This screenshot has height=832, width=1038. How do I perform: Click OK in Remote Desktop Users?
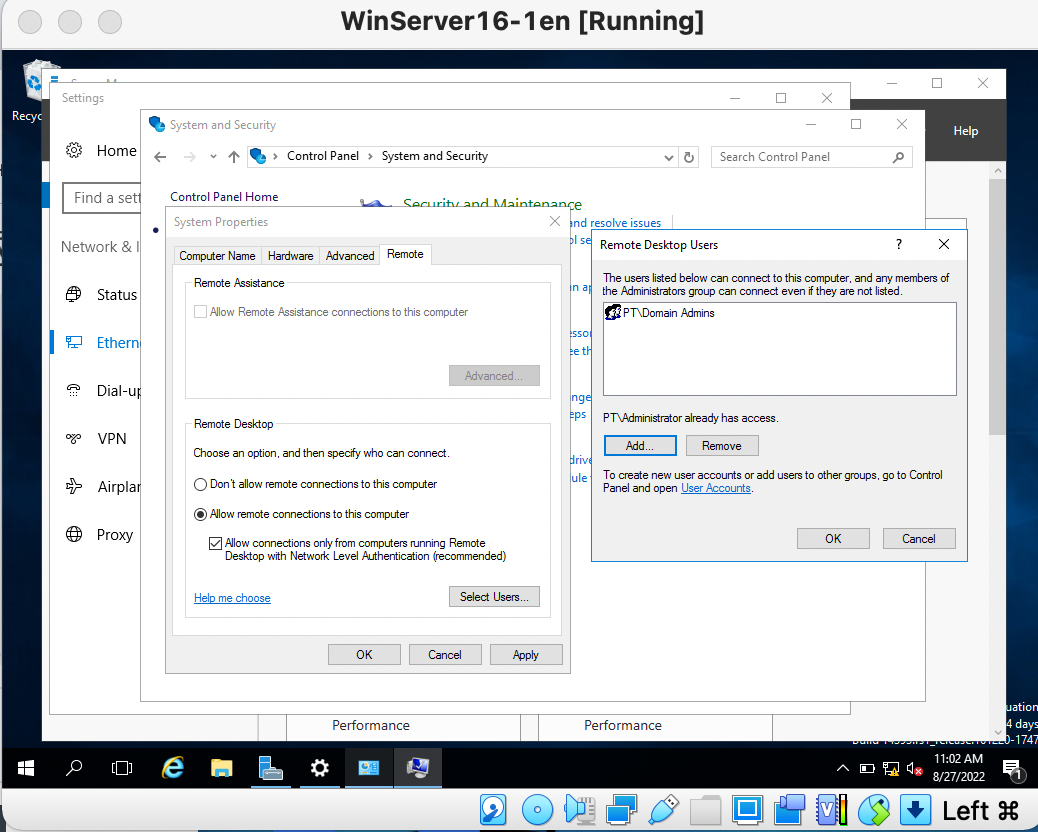pos(833,538)
